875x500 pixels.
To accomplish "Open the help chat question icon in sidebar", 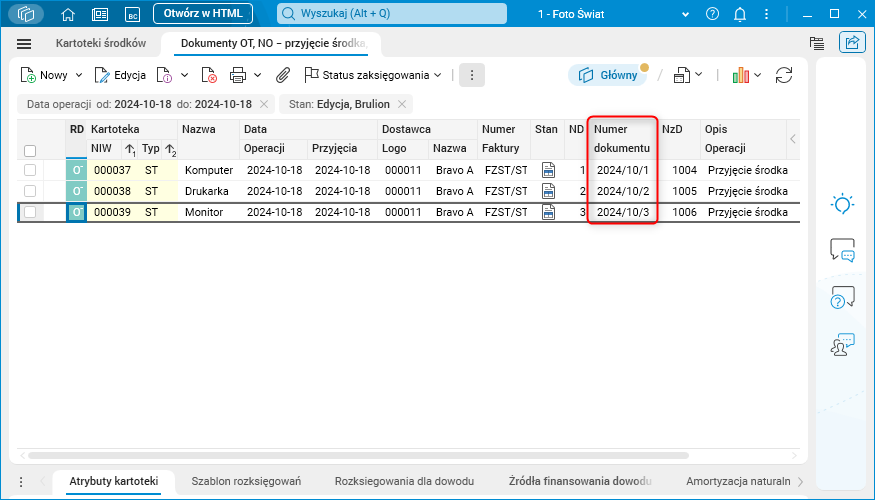I will pyautogui.click(x=842, y=297).
